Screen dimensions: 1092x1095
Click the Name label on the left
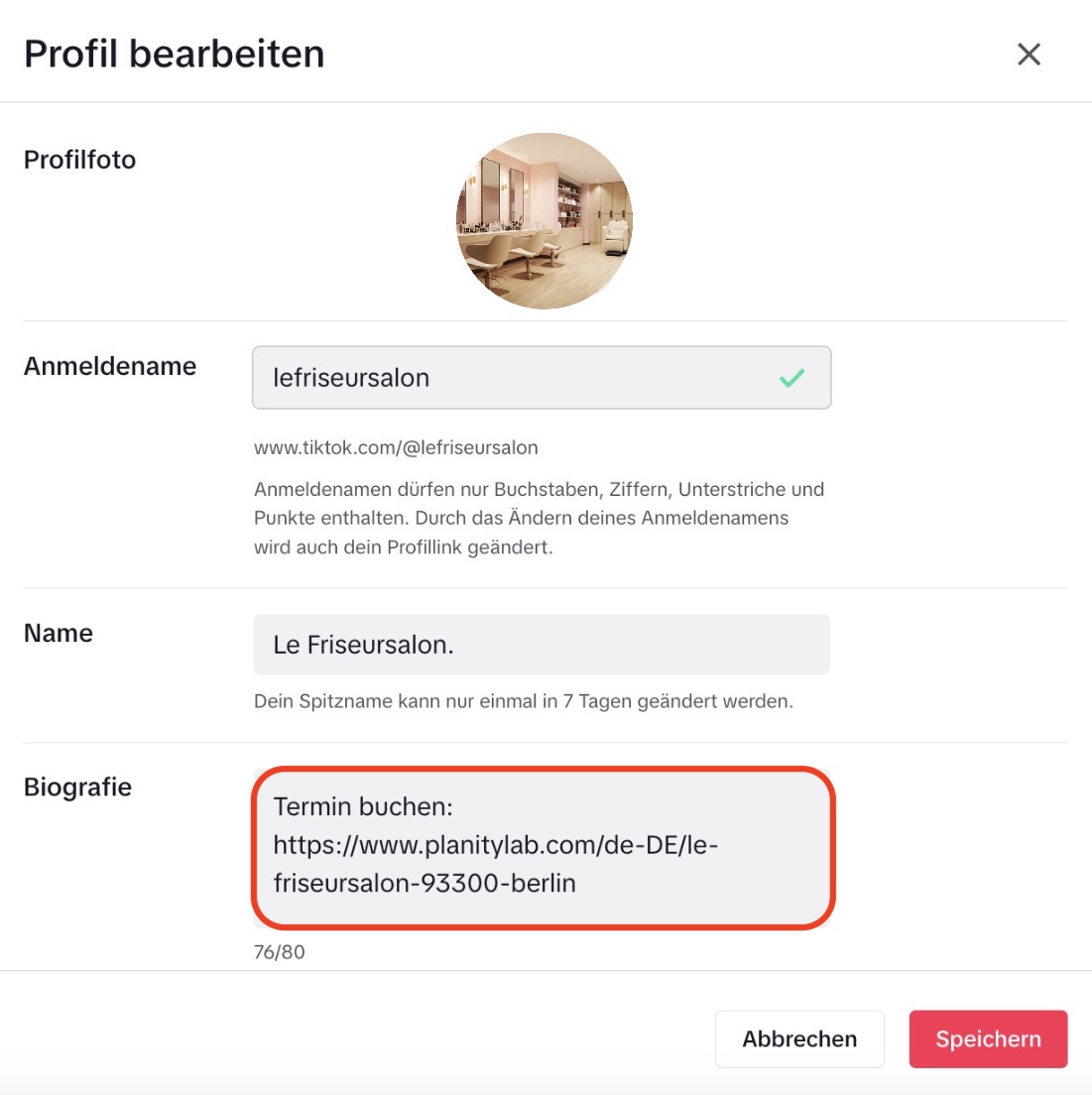tap(59, 633)
